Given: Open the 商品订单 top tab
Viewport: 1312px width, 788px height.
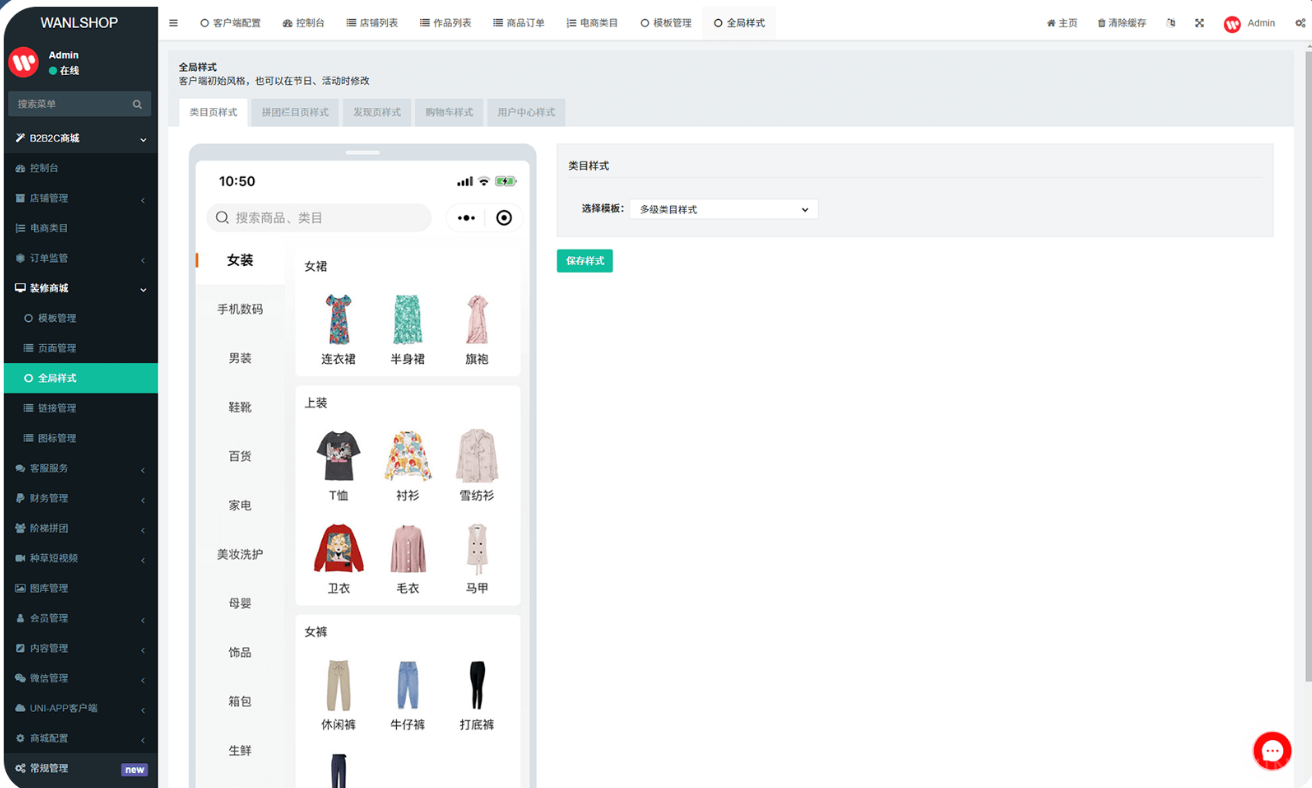Looking at the screenshot, I should tap(519, 23).
